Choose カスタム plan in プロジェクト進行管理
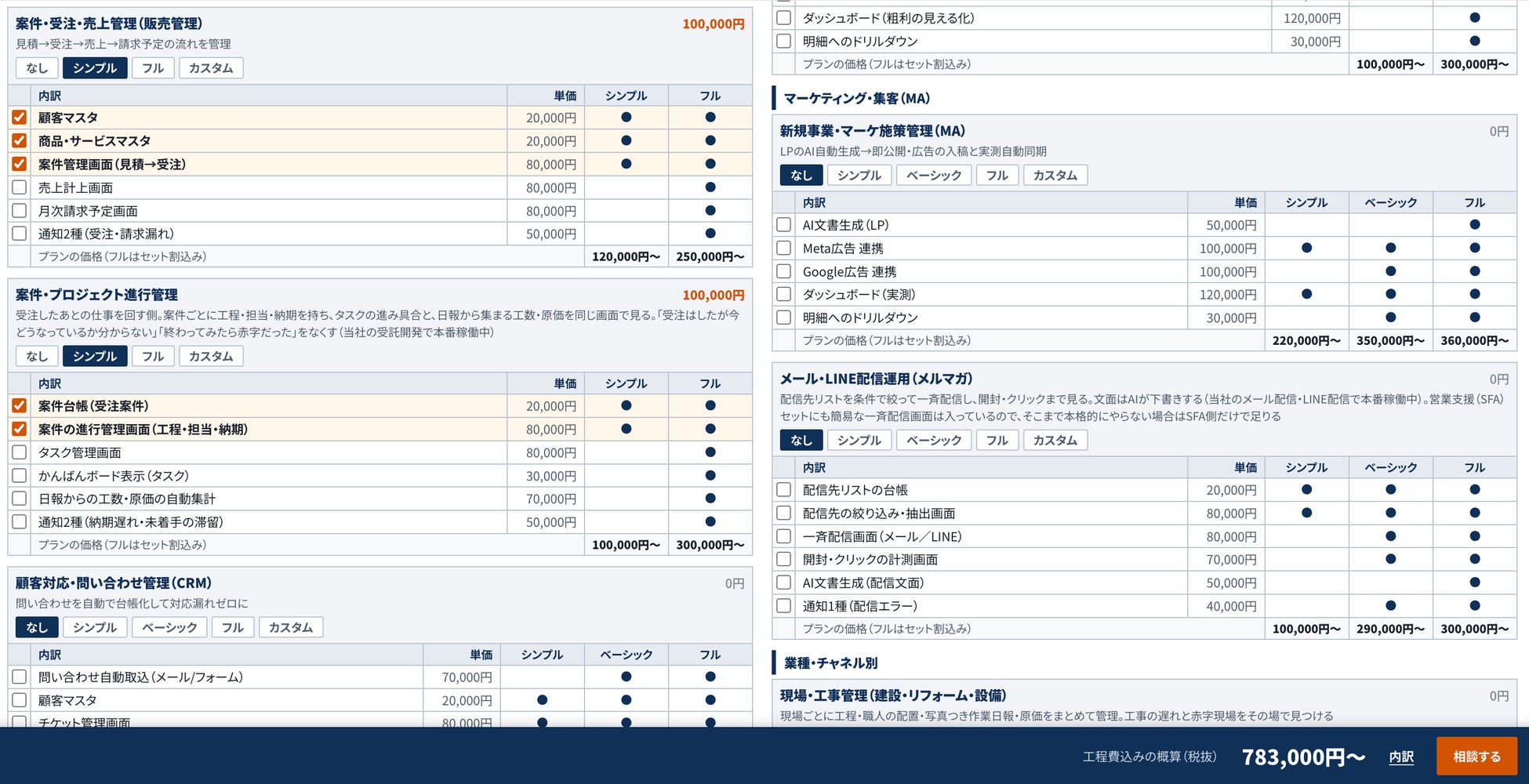Viewport: 1529px width, 784px height. click(211, 356)
